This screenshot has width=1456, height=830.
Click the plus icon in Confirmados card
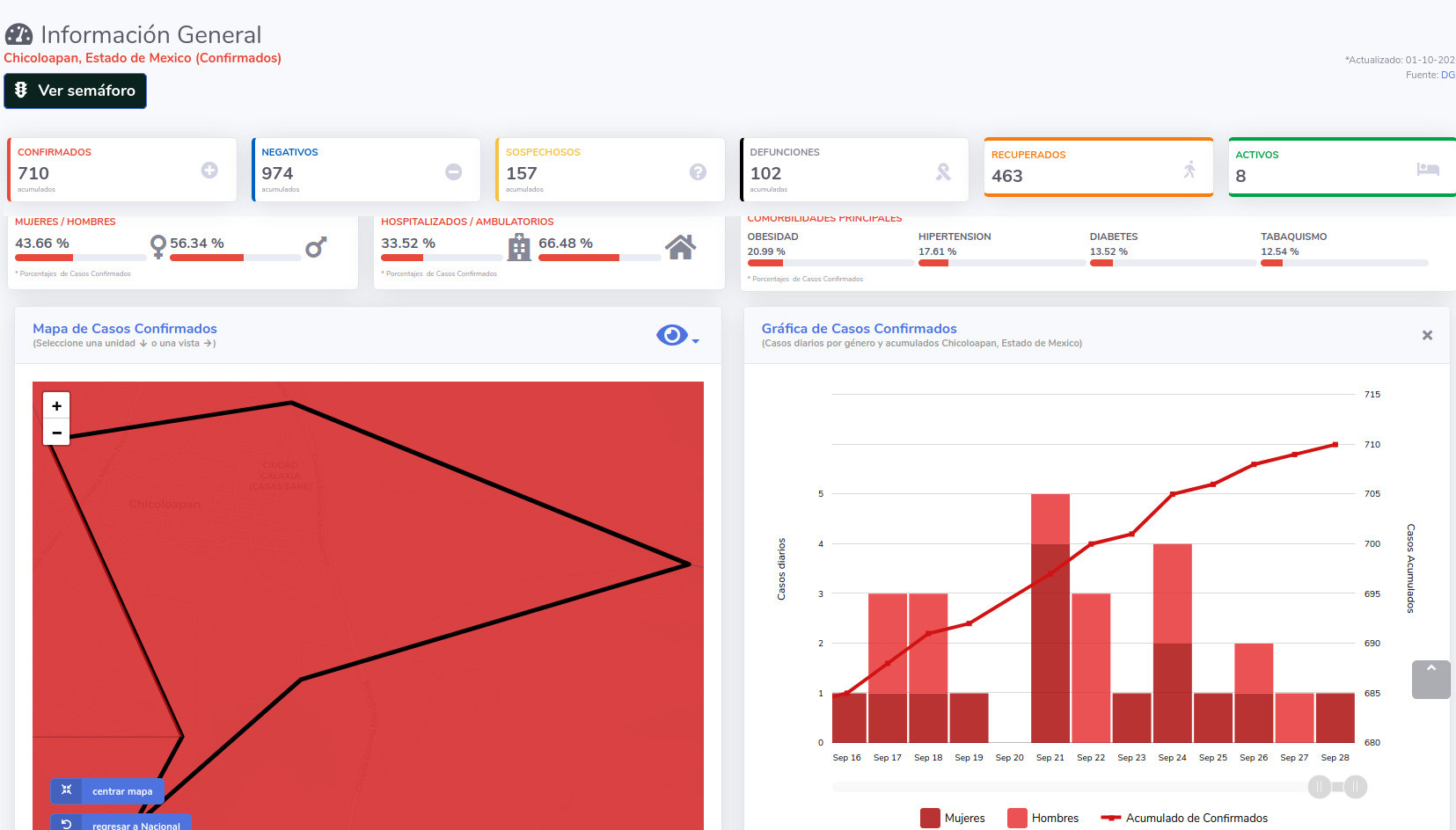coord(209,171)
